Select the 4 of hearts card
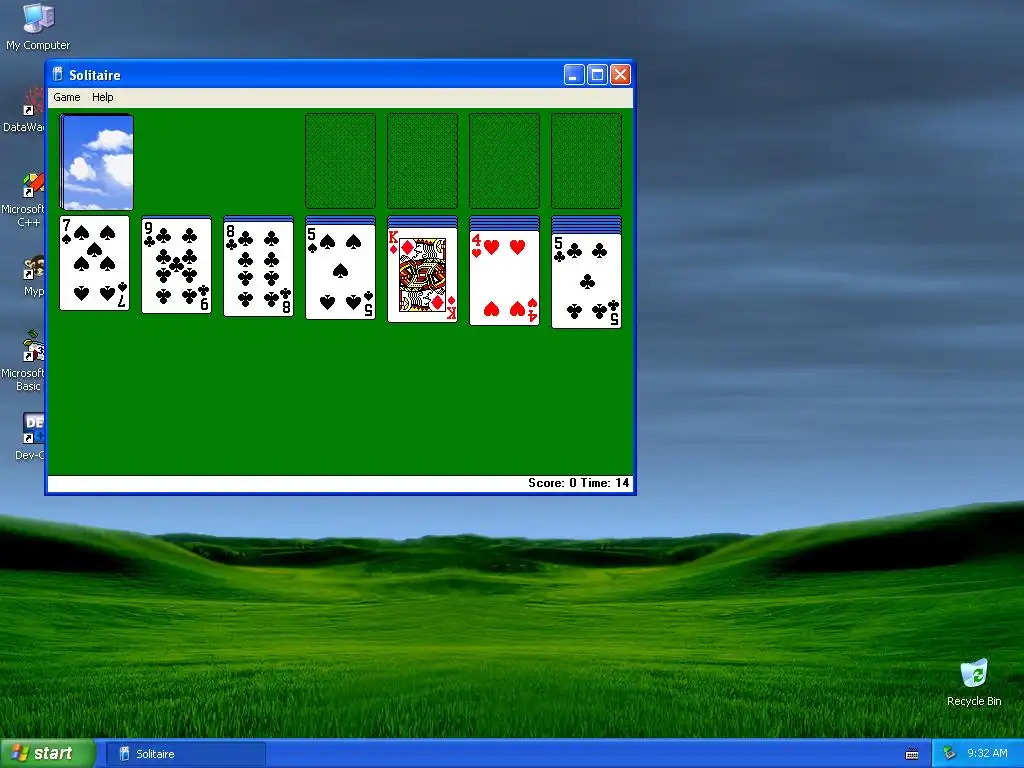1024x768 pixels. tap(504, 278)
